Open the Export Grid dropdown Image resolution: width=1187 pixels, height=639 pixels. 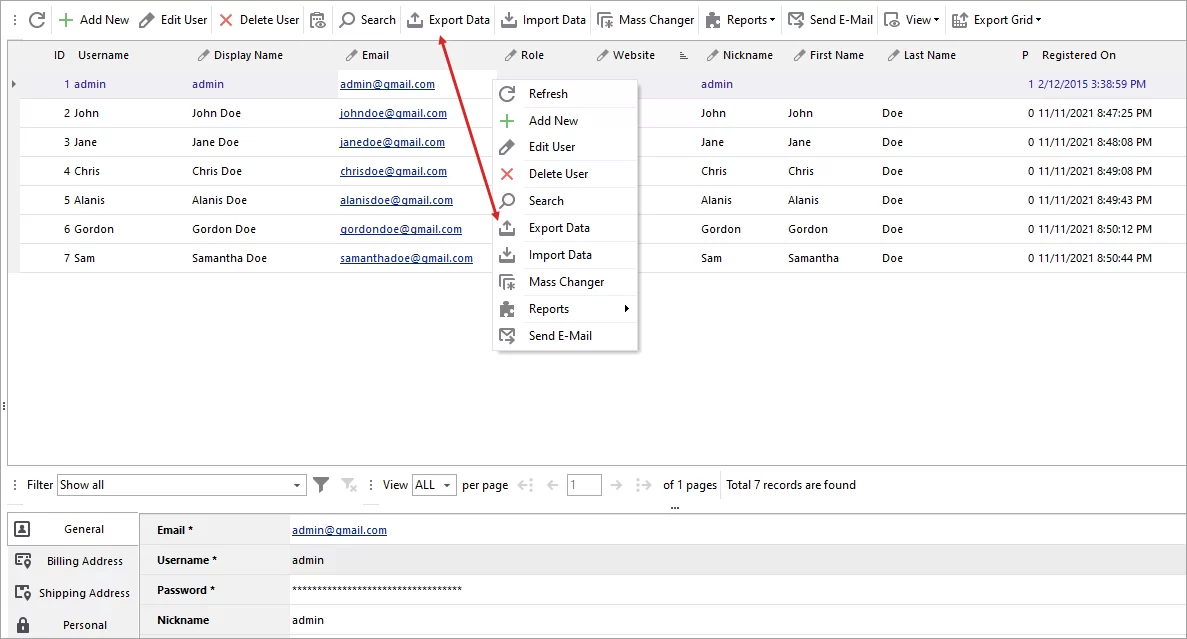pyautogui.click(x=996, y=19)
